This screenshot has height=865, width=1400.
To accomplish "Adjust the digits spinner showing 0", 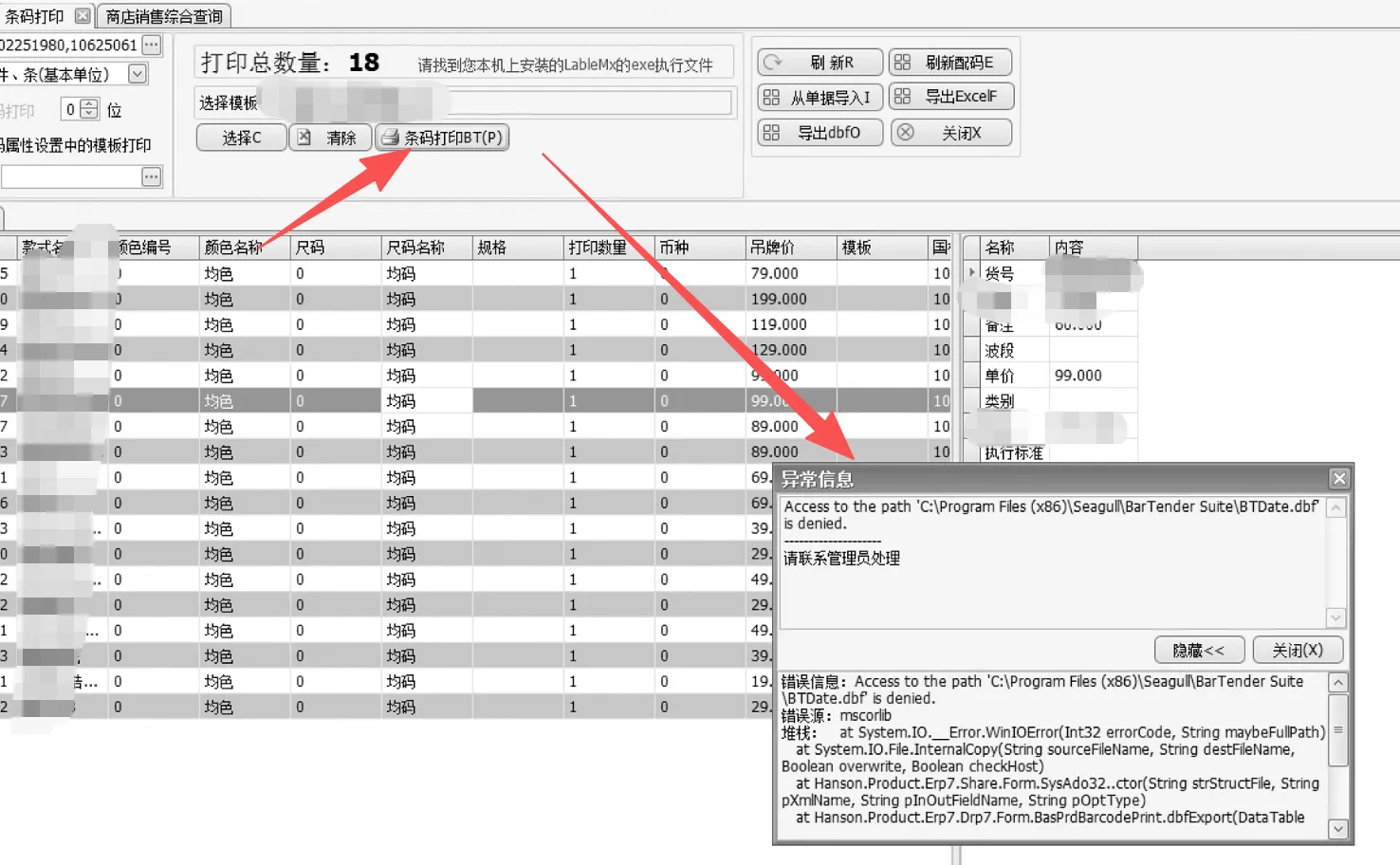I will 89,109.
